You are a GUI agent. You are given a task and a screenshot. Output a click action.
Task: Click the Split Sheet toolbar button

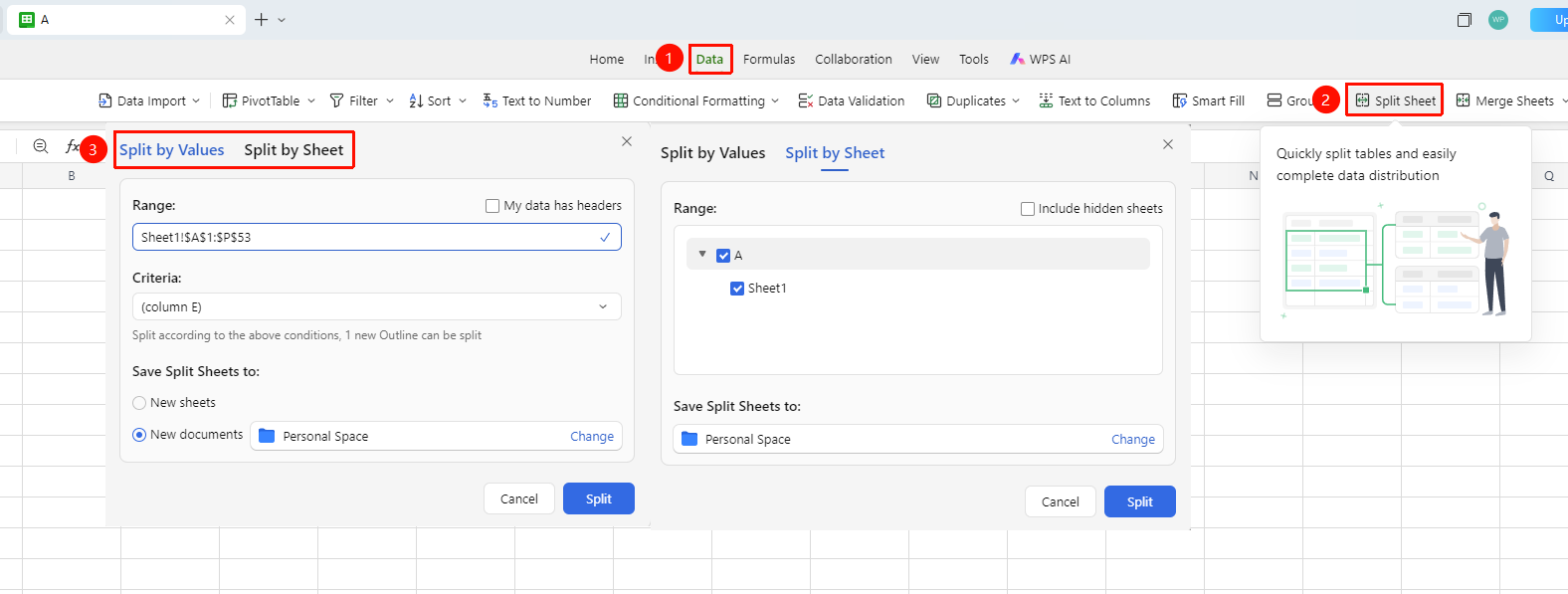point(1395,100)
